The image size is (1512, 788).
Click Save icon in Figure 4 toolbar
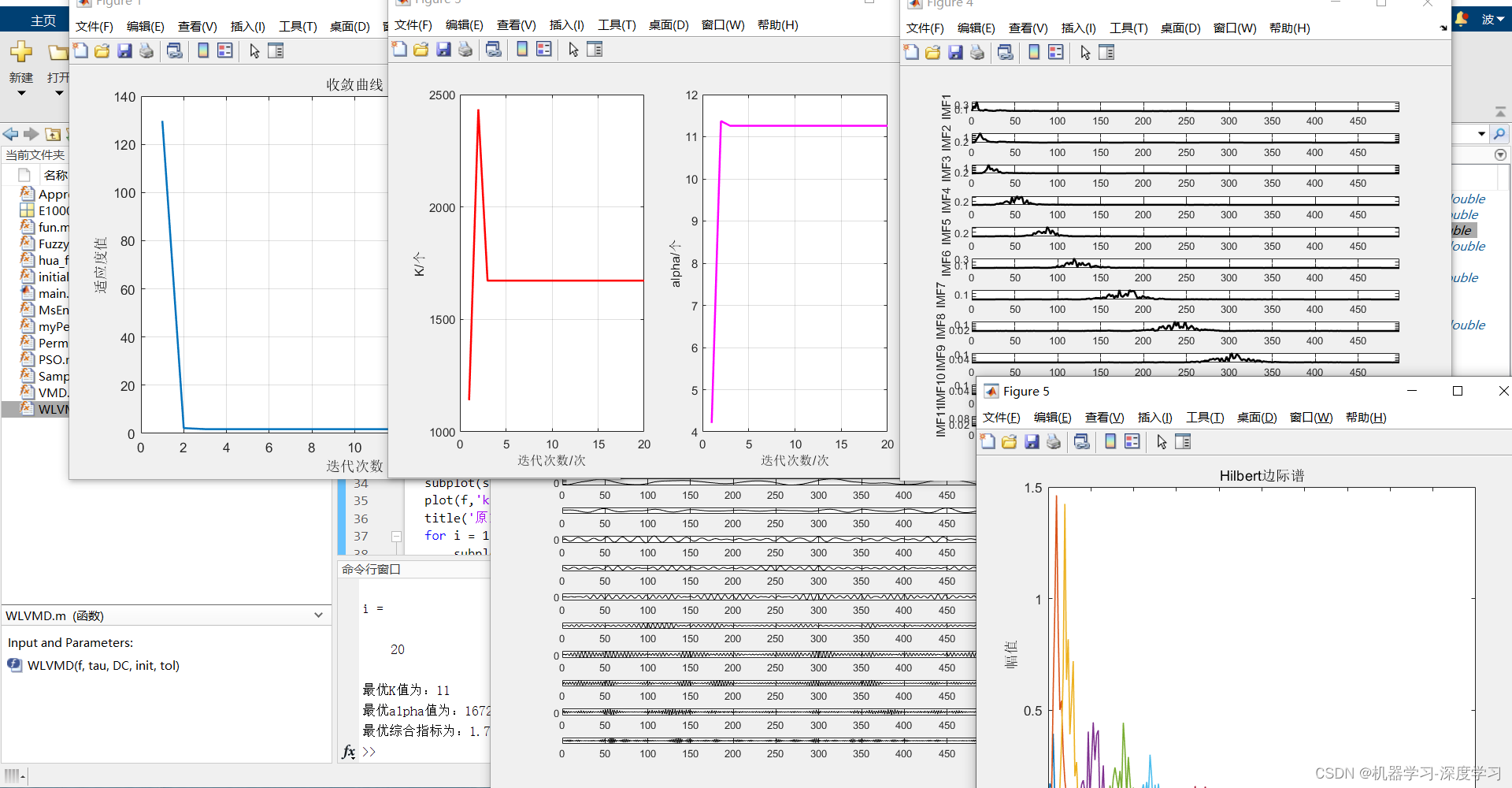(955, 52)
